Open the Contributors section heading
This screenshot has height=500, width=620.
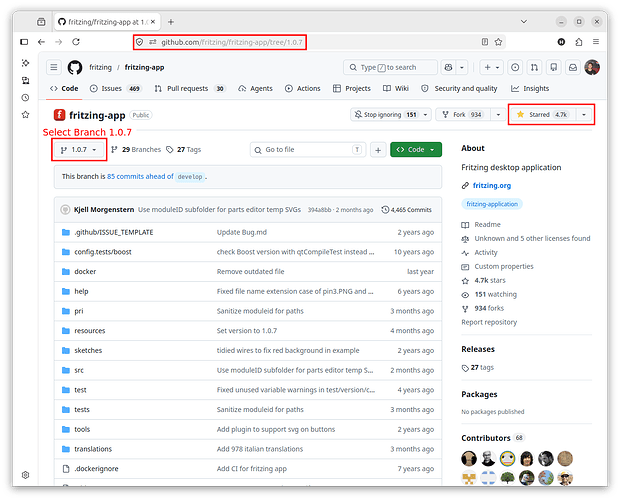[486, 438]
